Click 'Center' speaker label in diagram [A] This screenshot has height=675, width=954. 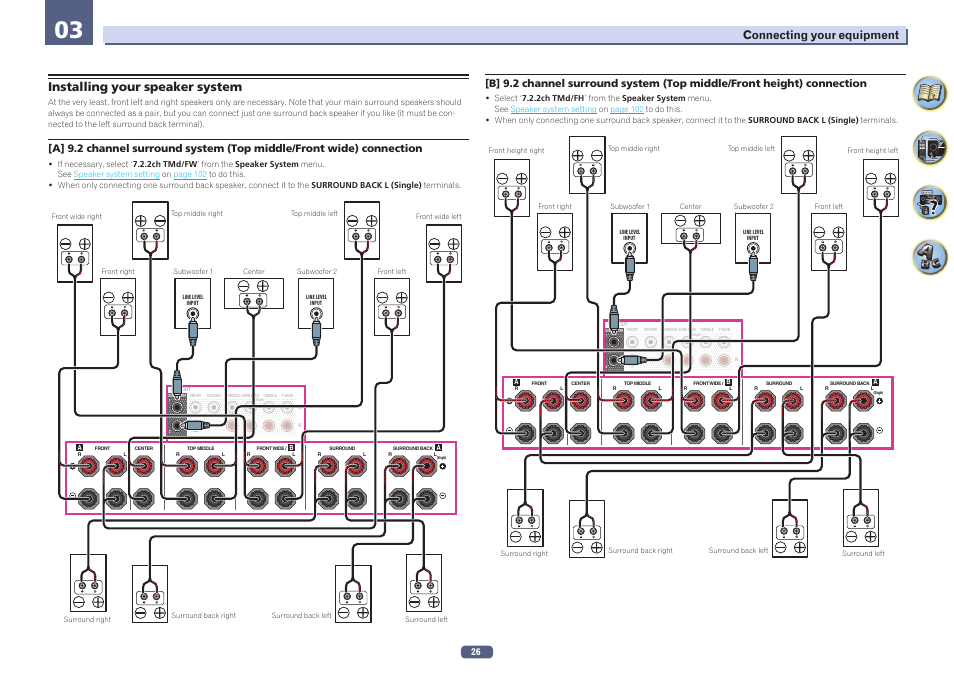click(254, 271)
